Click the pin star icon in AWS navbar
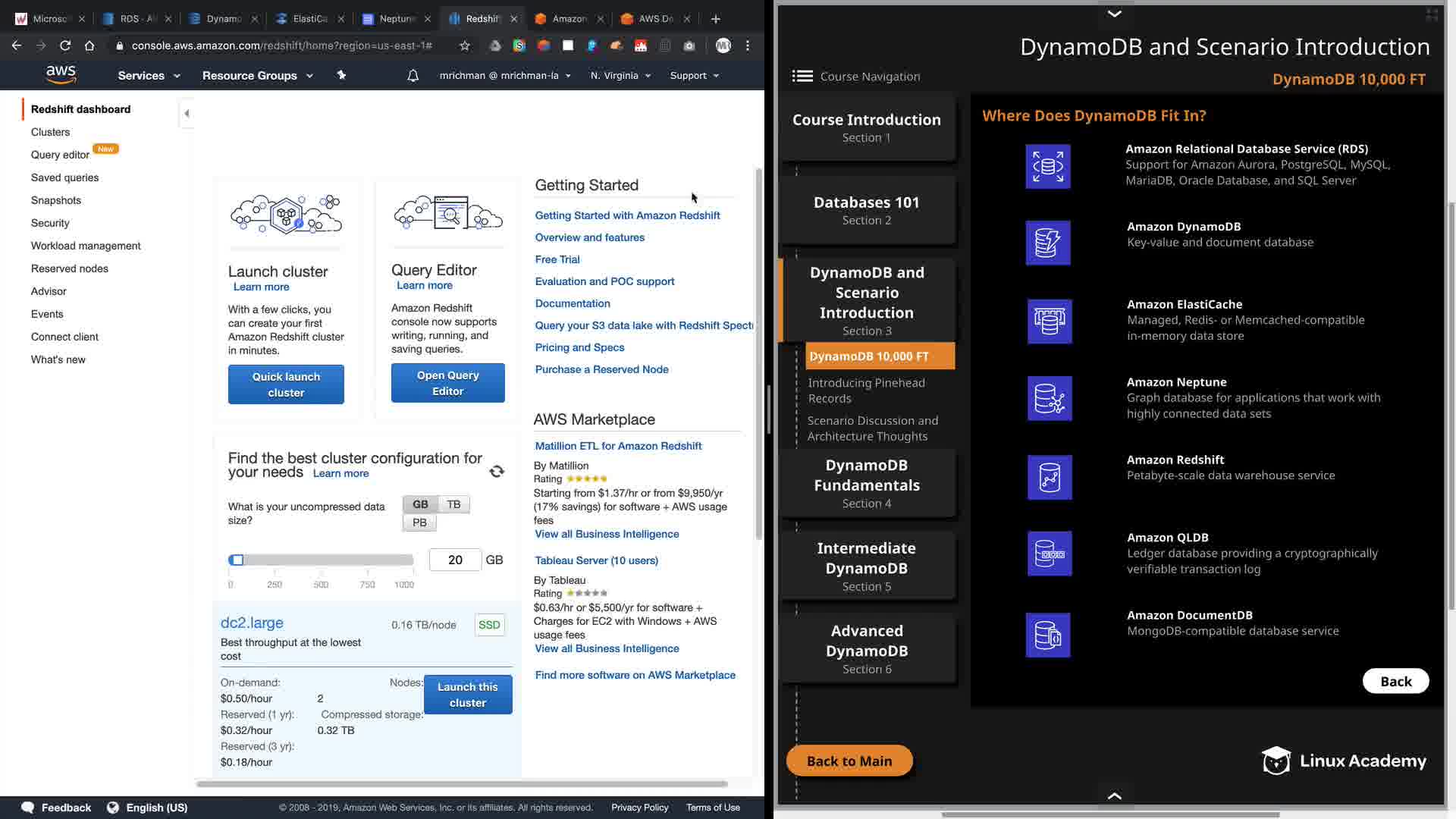The width and height of the screenshot is (1456, 819). (x=341, y=75)
